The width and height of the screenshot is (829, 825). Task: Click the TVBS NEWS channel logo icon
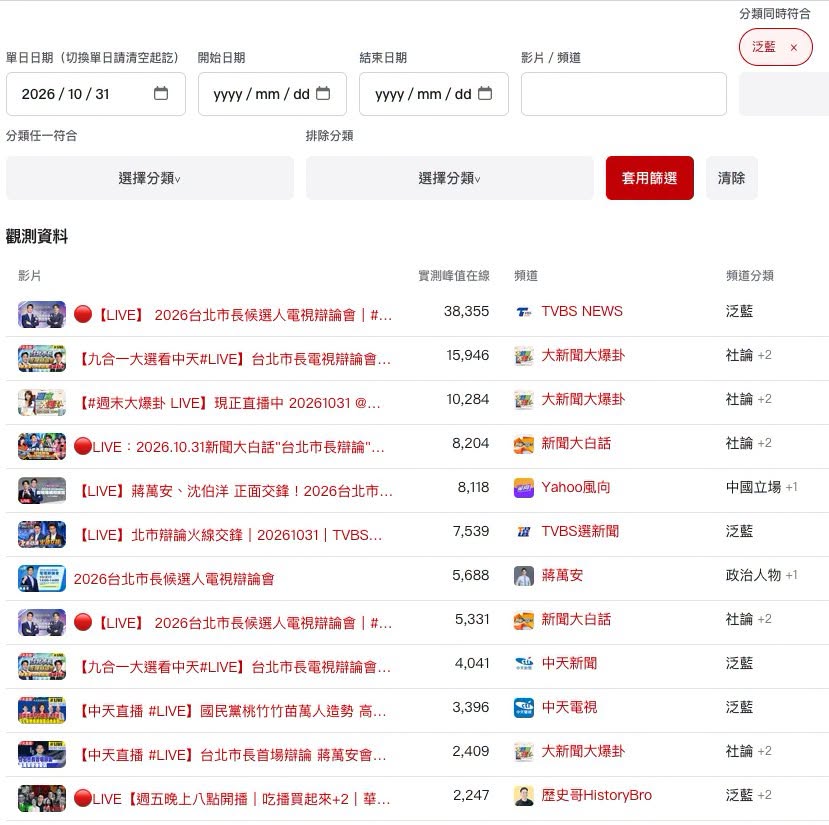coord(523,311)
